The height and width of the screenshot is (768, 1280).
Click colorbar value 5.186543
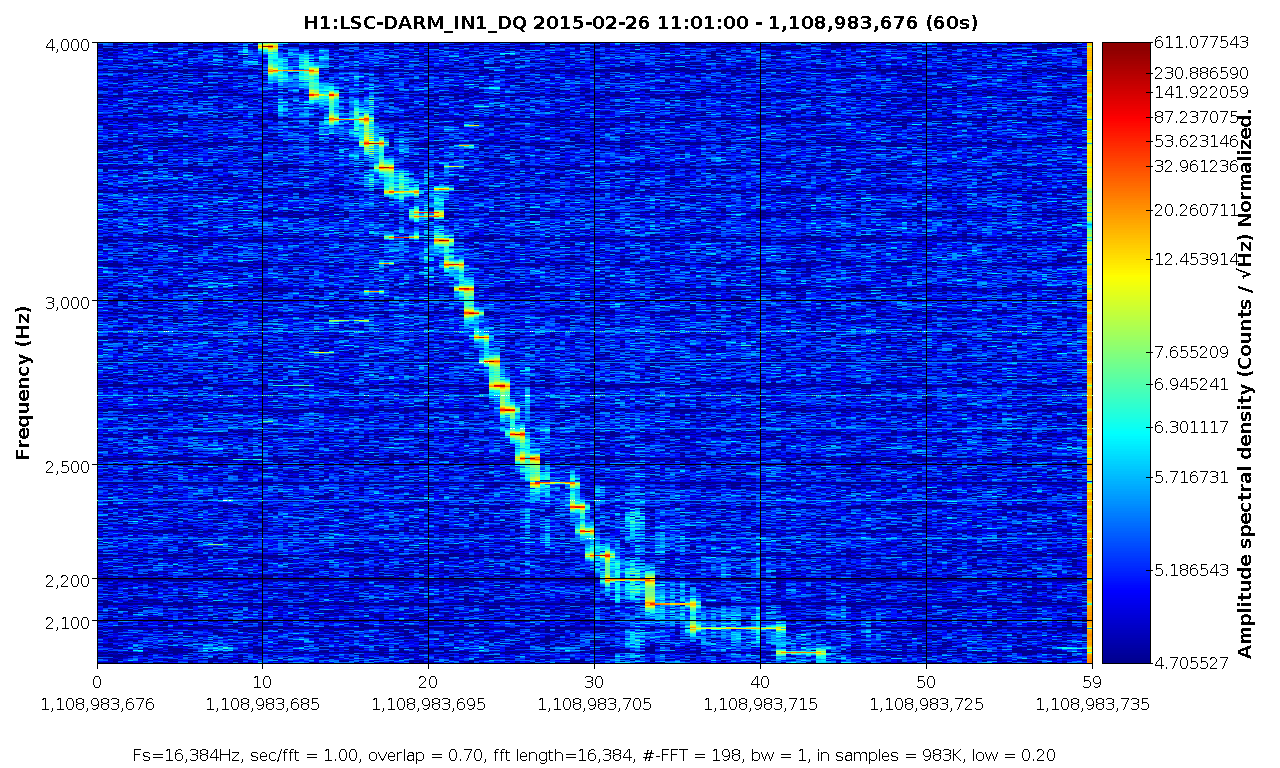(x=1191, y=571)
